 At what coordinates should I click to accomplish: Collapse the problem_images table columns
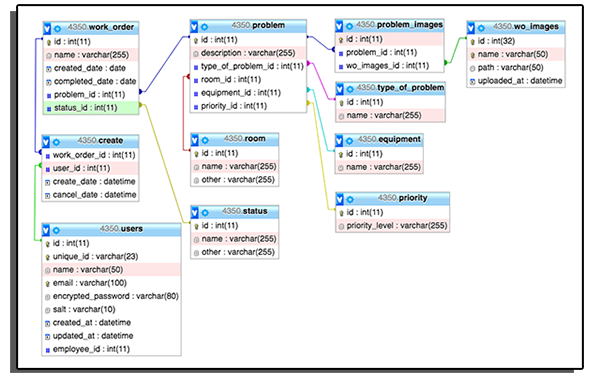(x=339, y=26)
